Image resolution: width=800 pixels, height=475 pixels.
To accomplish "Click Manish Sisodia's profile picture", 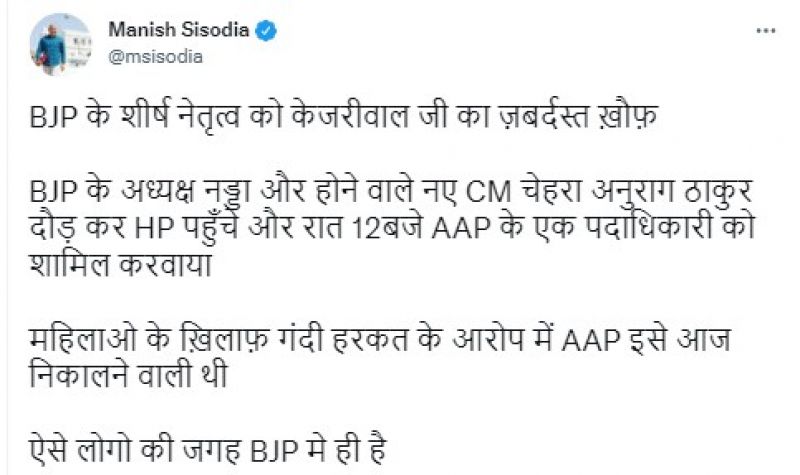I will coord(62,41).
